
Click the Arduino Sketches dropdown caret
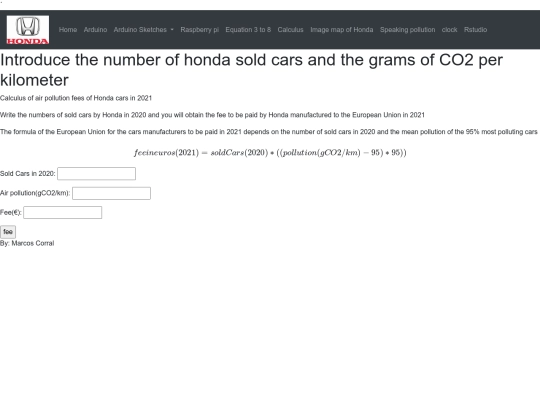tap(172, 30)
